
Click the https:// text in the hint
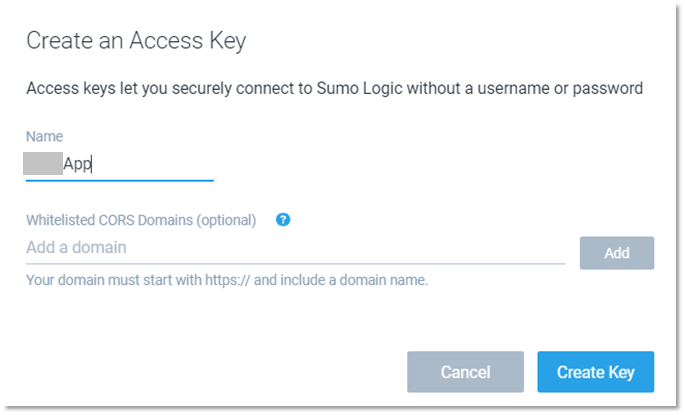point(227,280)
